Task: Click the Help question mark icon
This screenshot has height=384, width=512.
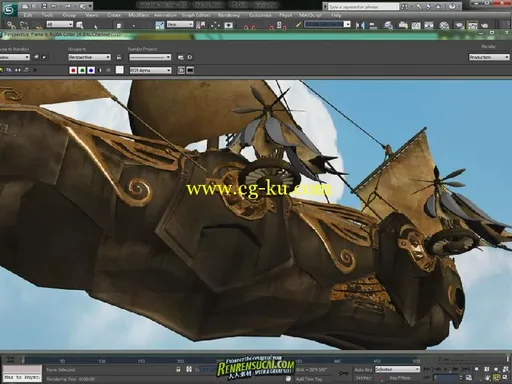Action: 452,6
